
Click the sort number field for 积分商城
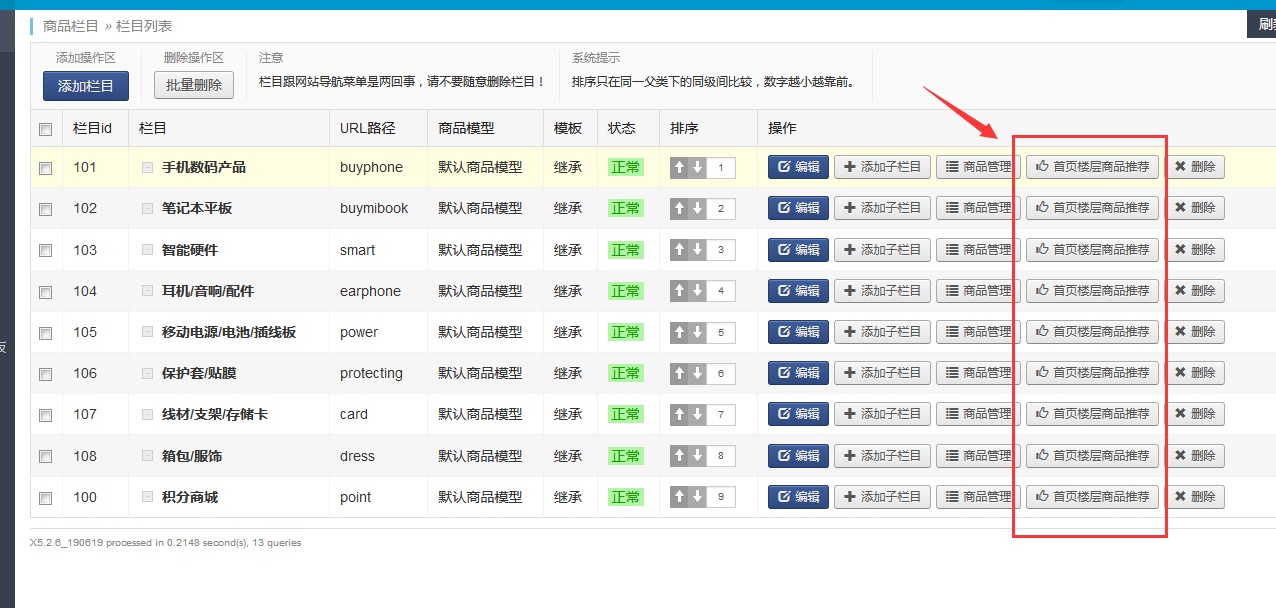click(721, 497)
